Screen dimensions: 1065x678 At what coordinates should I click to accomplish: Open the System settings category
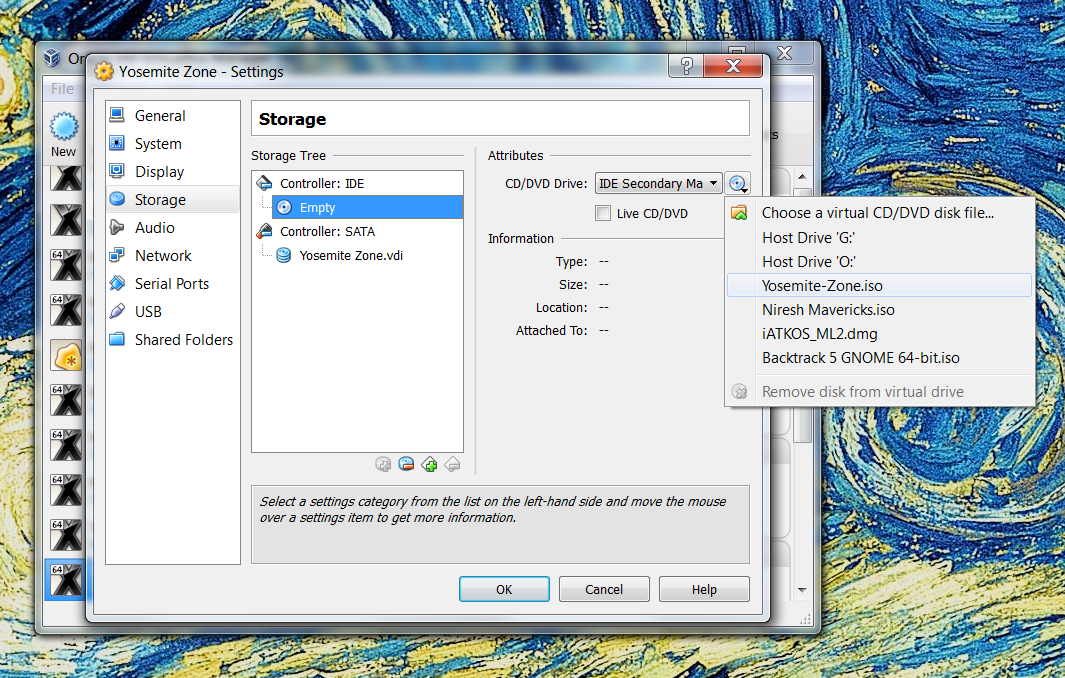pyautogui.click(x=173, y=143)
